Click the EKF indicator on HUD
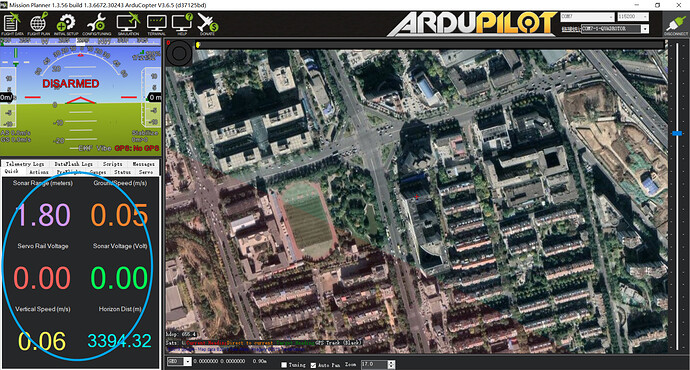The width and height of the screenshot is (690, 370). [85, 148]
